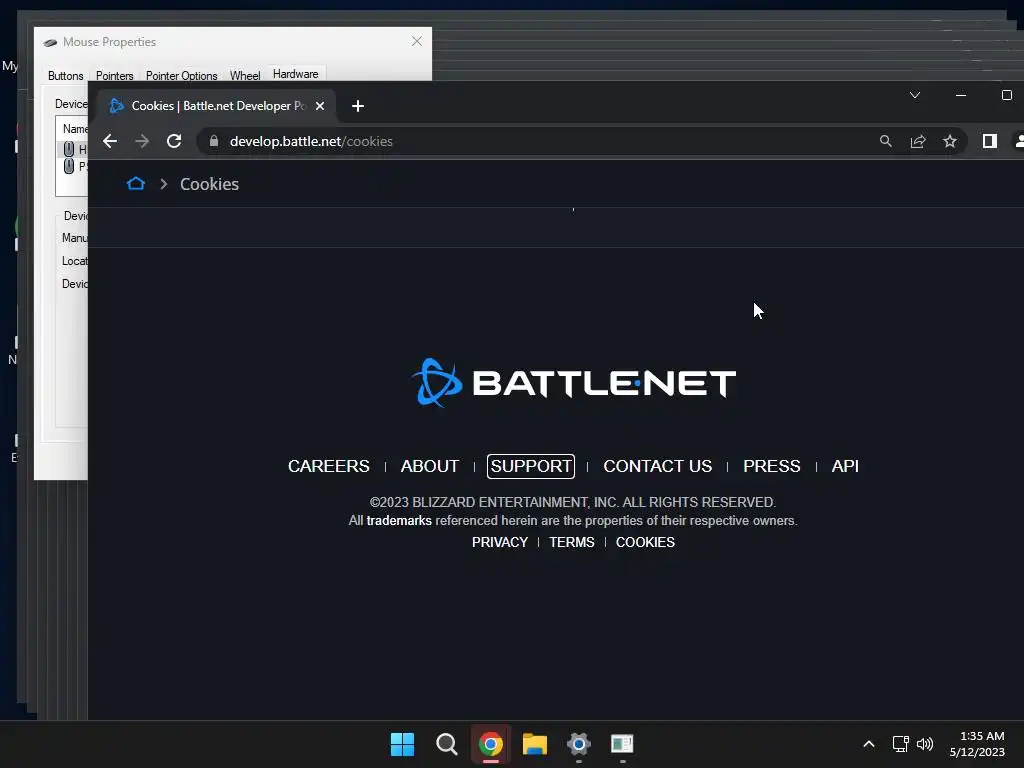Screen dimensions: 1024x768
Task: Show hidden system tray icons
Action: pos(869,744)
